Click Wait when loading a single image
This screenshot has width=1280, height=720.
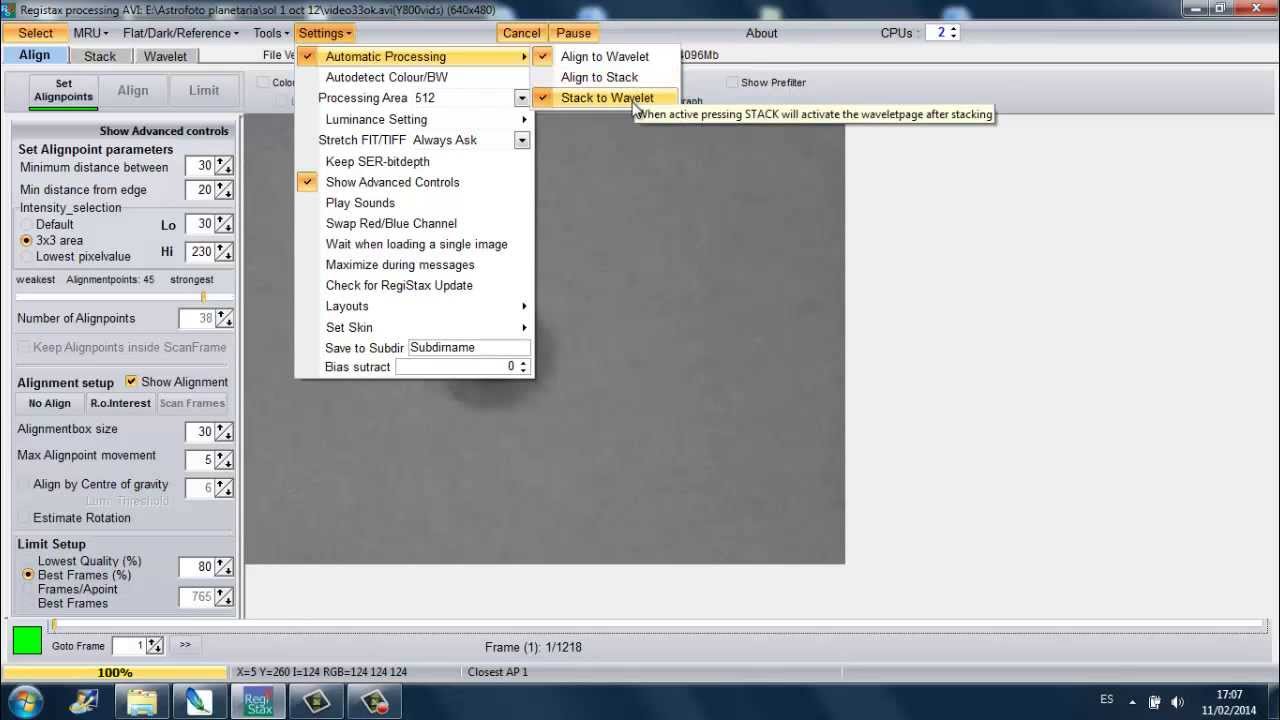415,244
